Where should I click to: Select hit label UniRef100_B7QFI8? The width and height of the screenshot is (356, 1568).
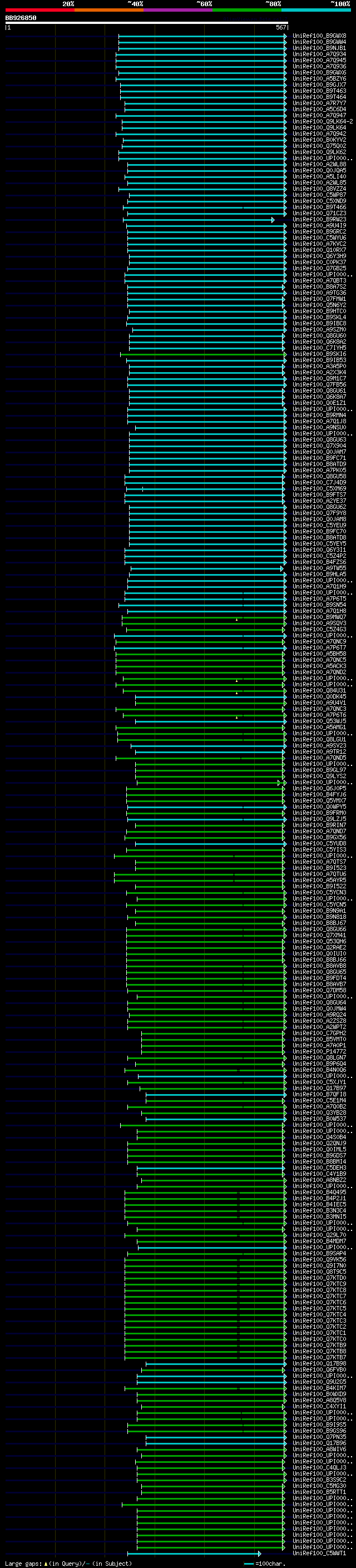pos(319,1095)
